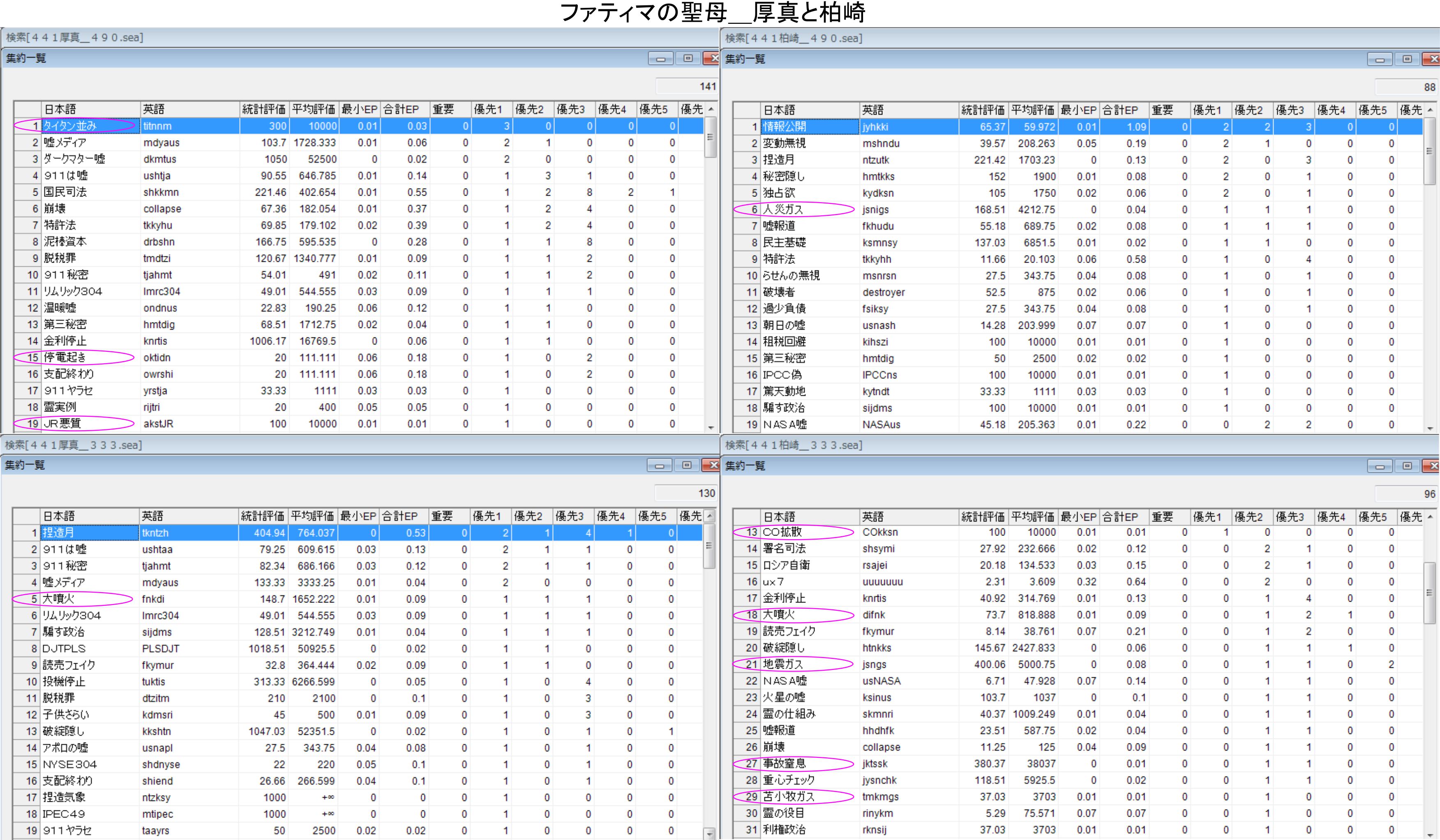Click the scroll-up arrow in the 柏崎__333 table
This screenshot has height=840, width=1440.
pyautogui.click(x=1430, y=517)
